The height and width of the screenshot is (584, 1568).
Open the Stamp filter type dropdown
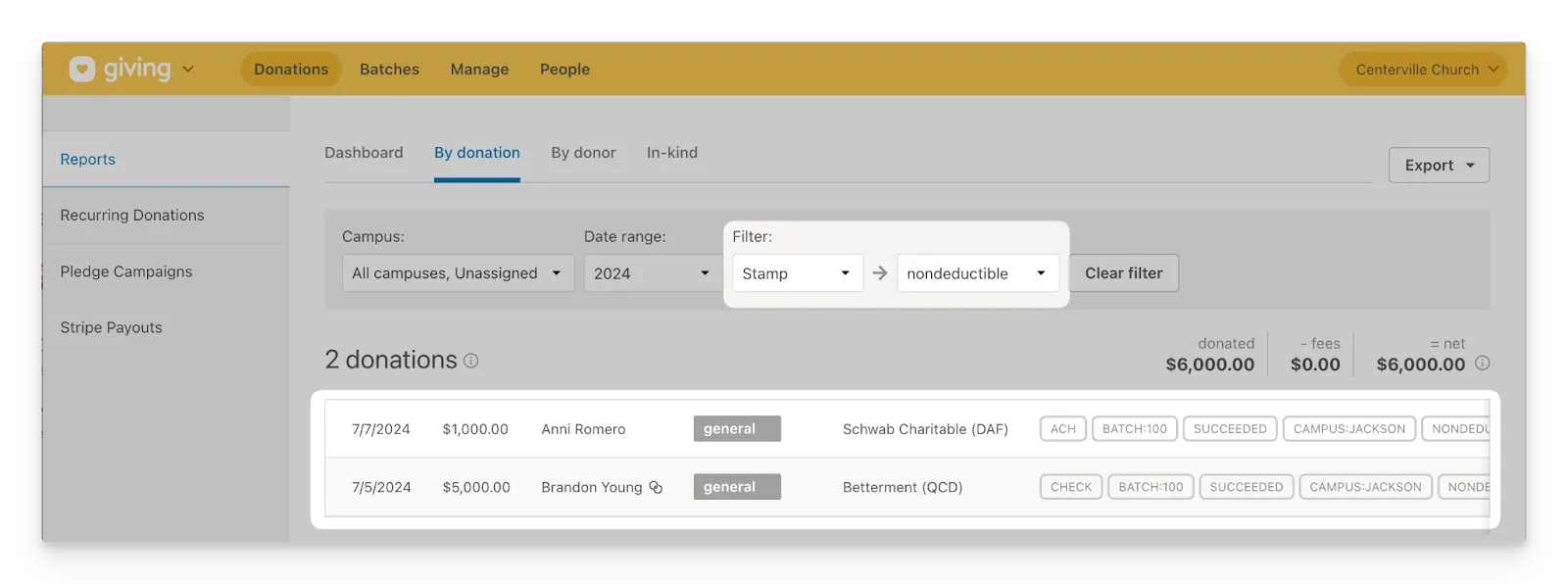click(x=797, y=273)
